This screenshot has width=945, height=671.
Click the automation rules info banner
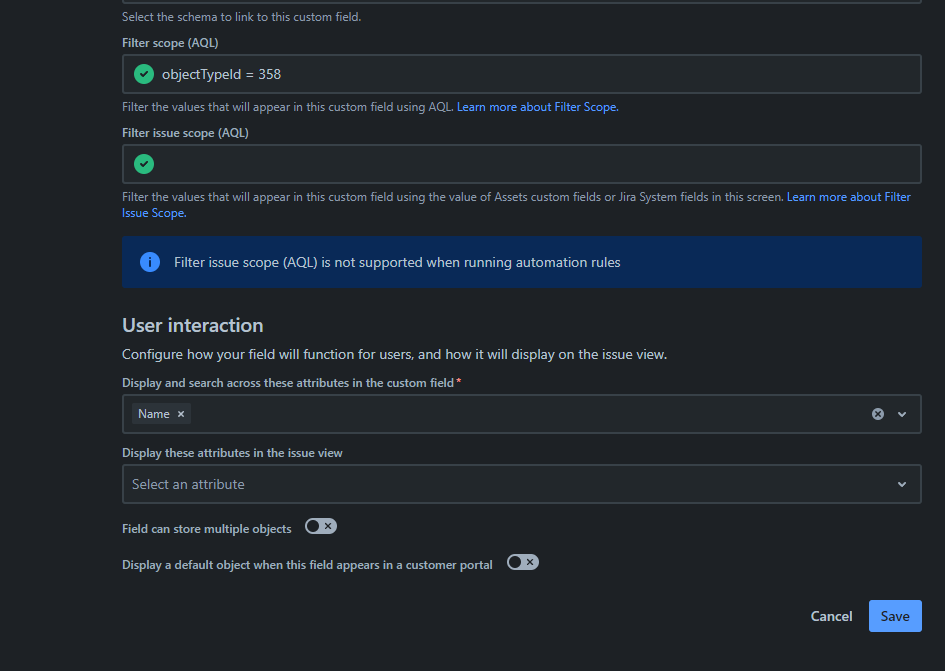pos(521,262)
